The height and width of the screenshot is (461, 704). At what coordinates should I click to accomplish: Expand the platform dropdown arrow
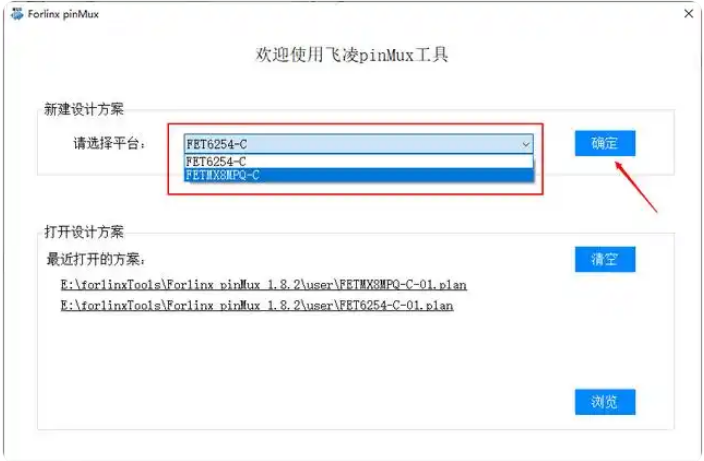click(x=526, y=145)
